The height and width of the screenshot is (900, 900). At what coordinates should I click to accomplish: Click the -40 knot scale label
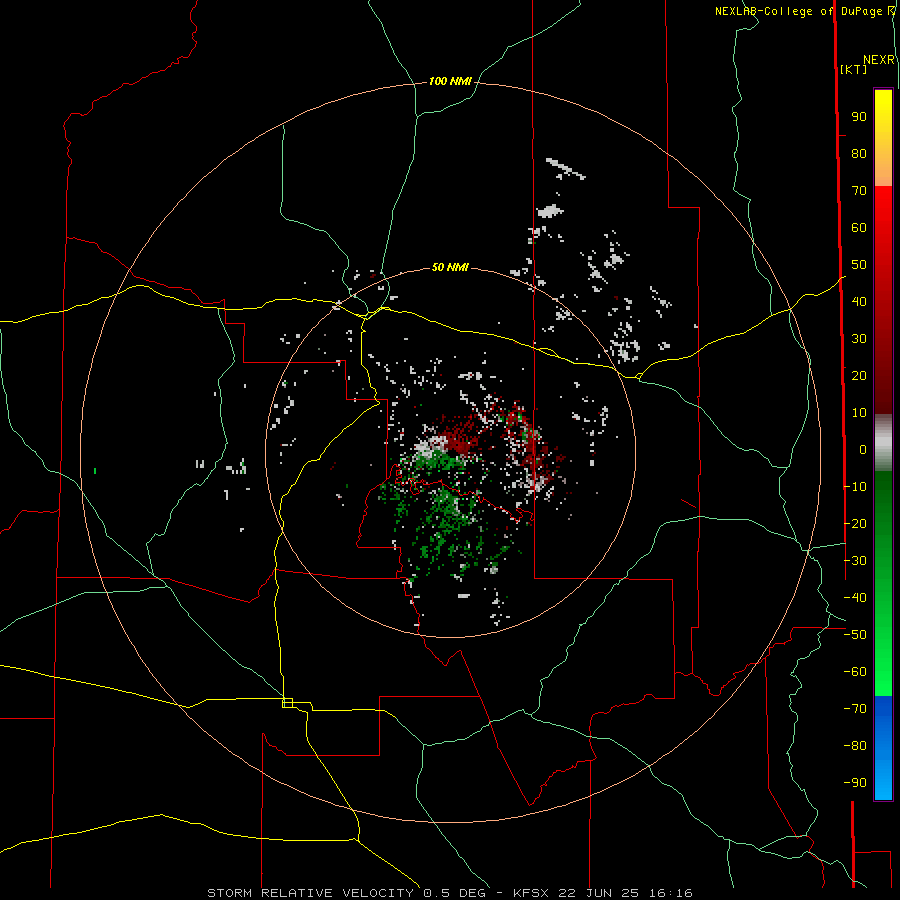pyautogui.click(x=855, y=598)
